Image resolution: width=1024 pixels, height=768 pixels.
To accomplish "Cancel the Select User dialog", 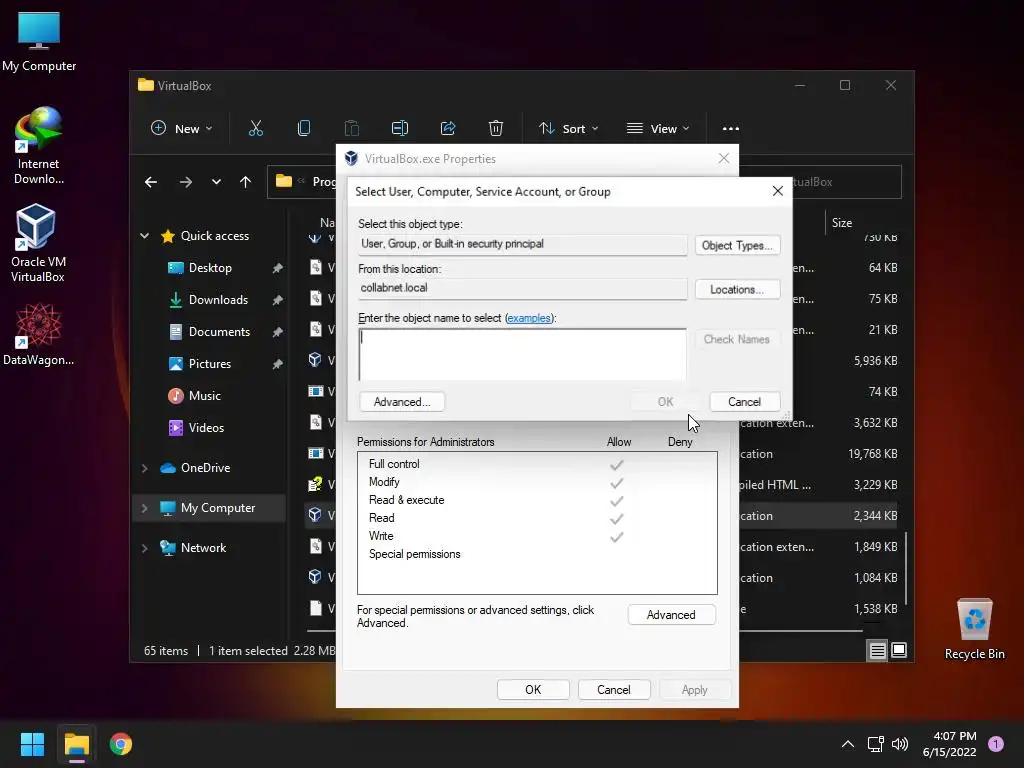I will (x=744, y=402).
